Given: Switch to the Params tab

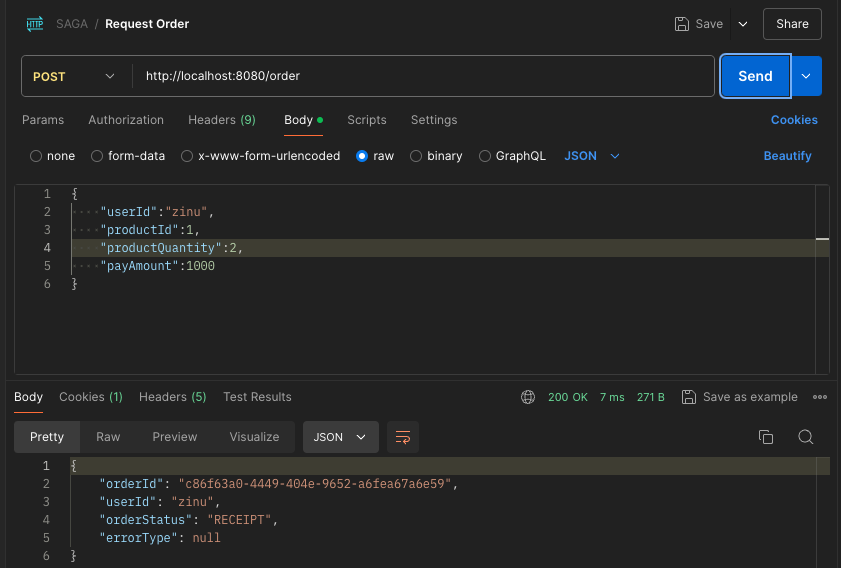Looking at the screenshot, I should point(43,120).
